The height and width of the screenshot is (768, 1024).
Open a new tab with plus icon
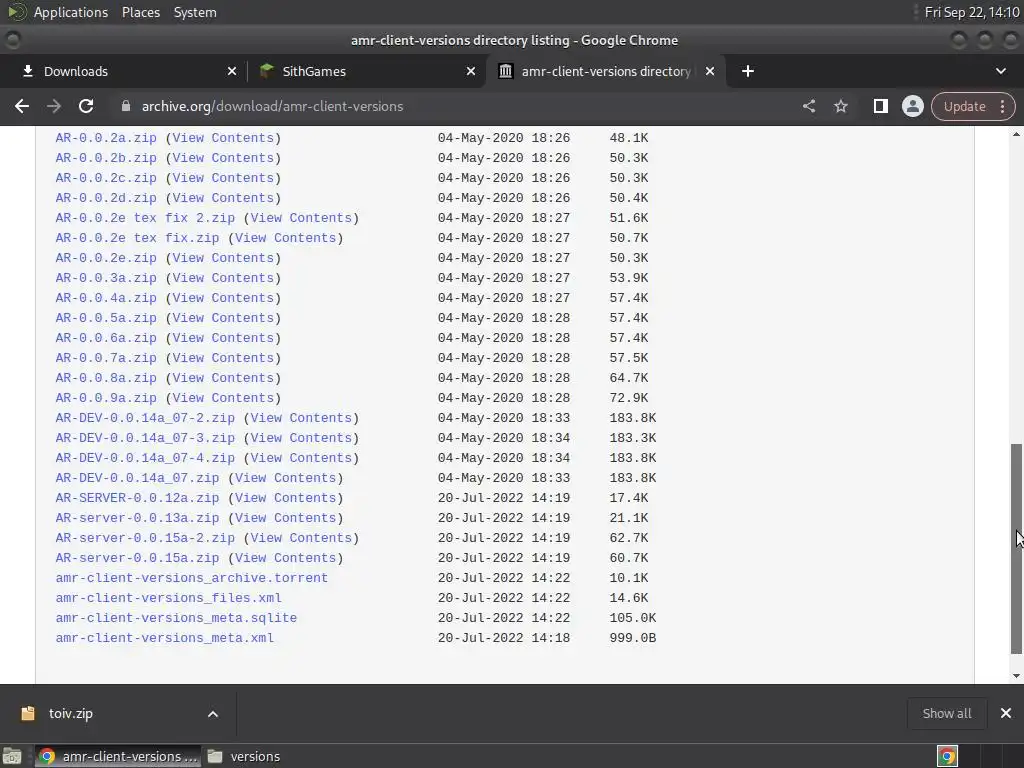pyautogui.click(x=748, y=71)
